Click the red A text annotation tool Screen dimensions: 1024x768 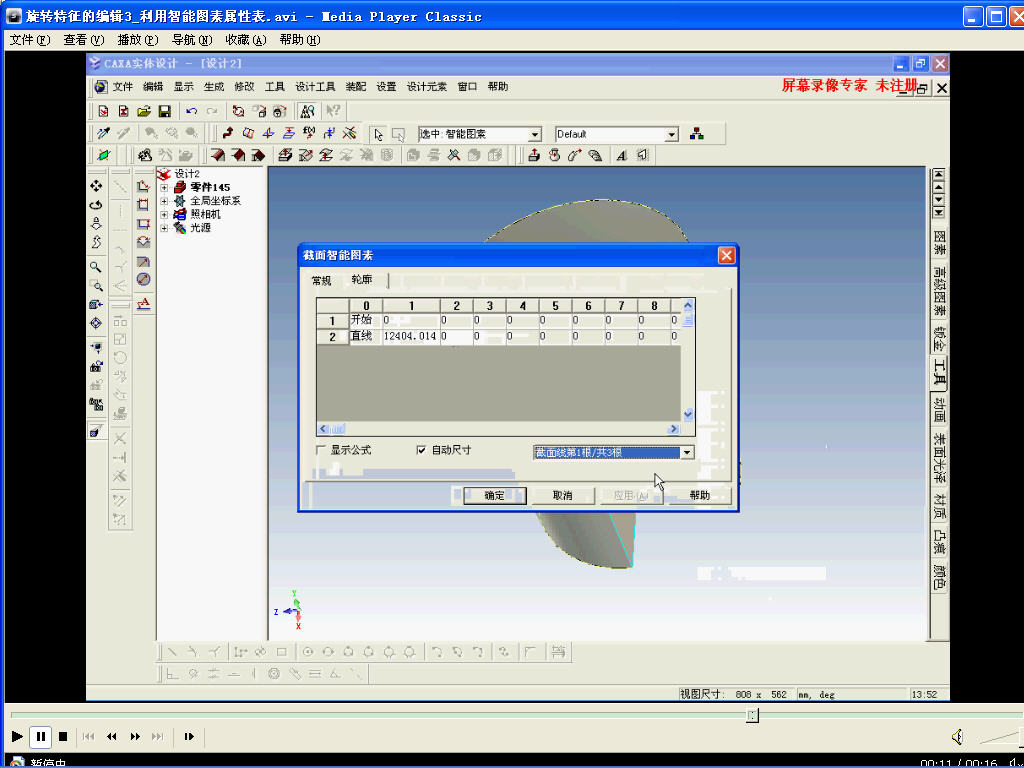144,303
